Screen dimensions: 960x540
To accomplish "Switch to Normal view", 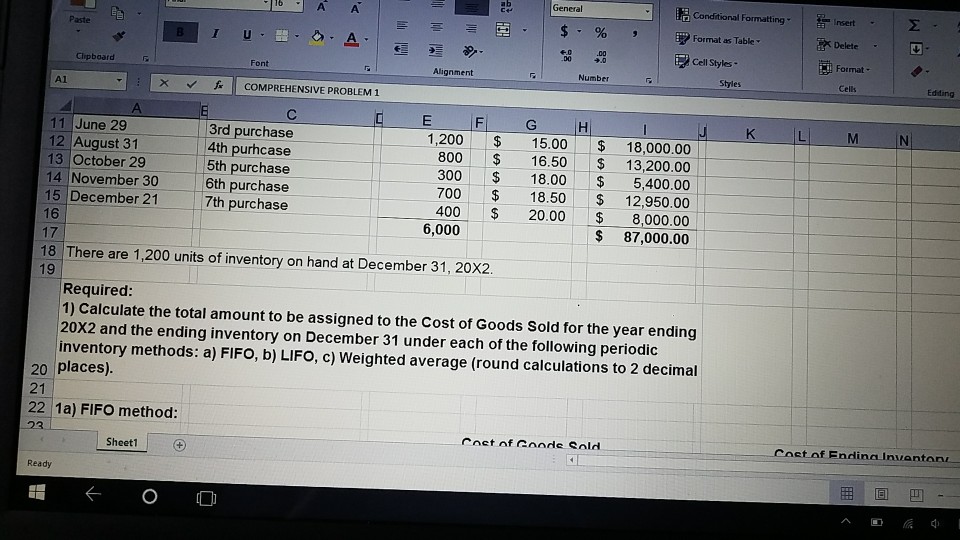I will [x=847, y=493].
